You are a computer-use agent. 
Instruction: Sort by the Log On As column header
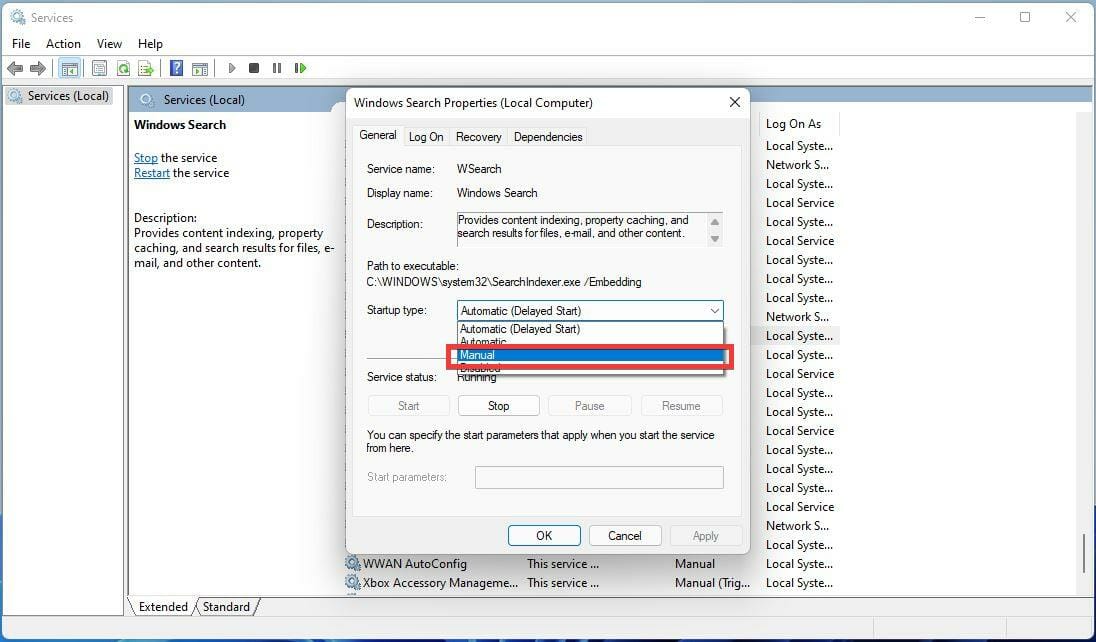tap(798, 124)
